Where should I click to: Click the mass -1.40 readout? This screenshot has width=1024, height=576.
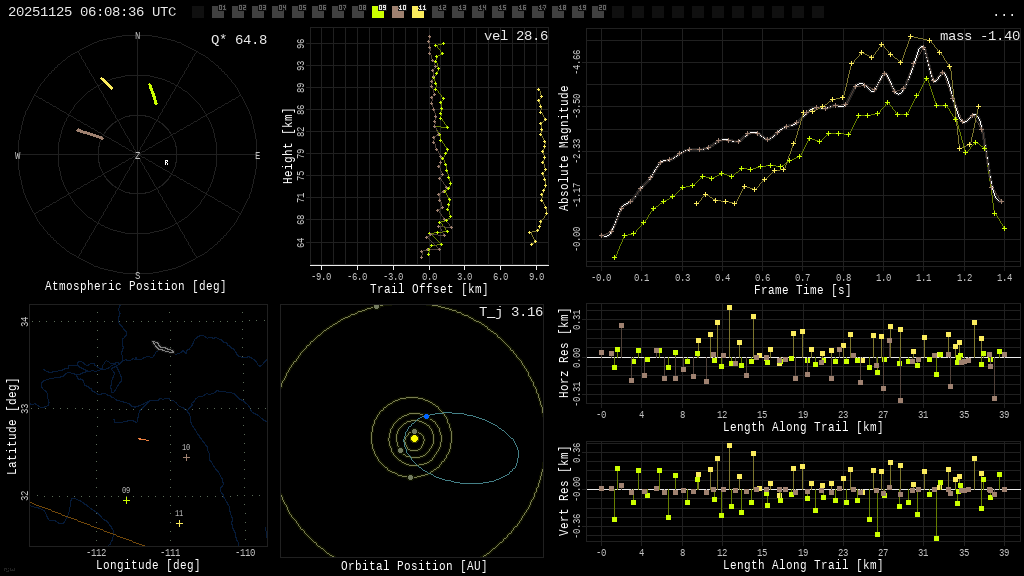click(x=979, y=36)
